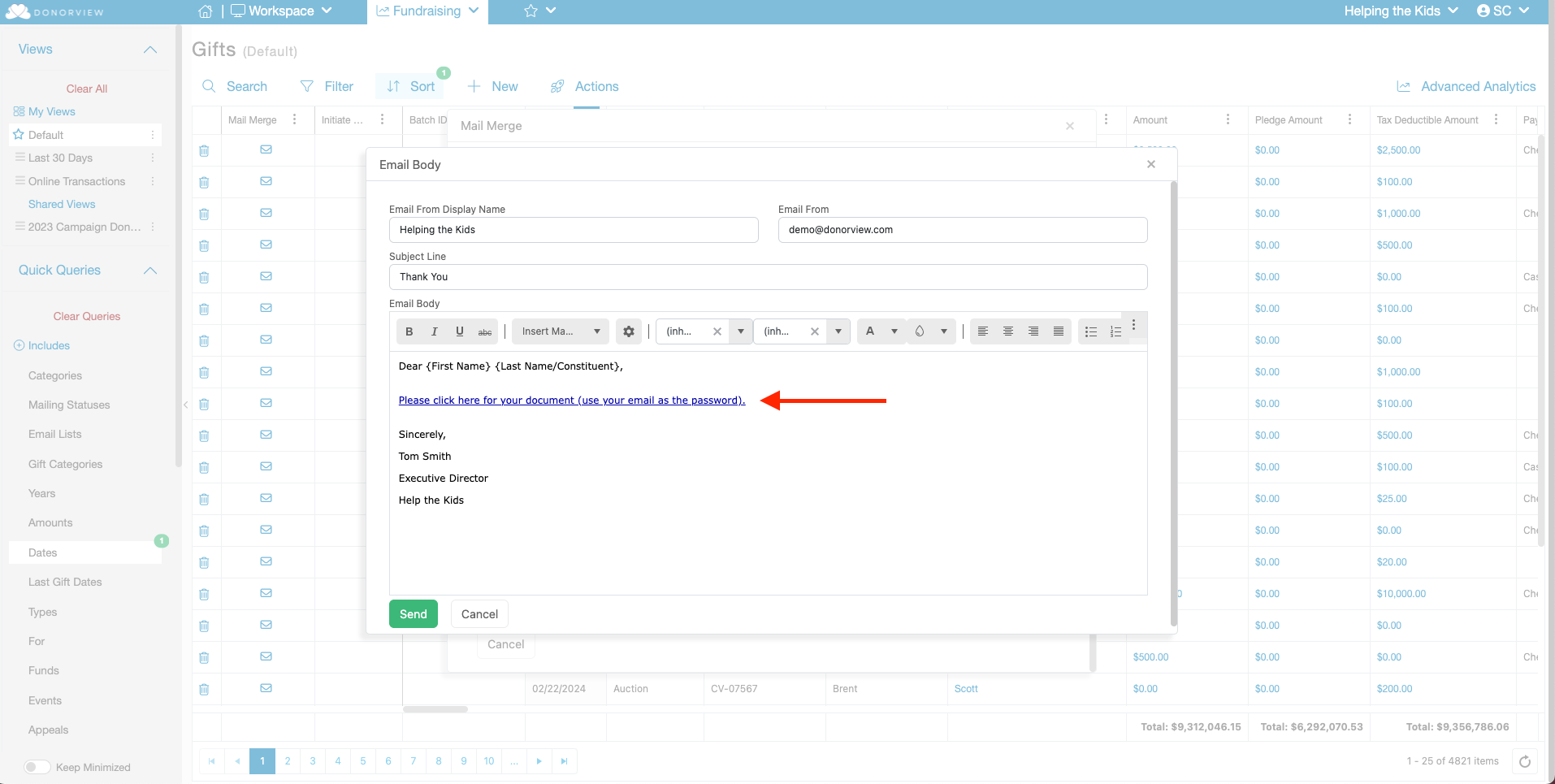Expand the second (inh... size dropdown arrow
This screenshot has width=1555, height=784.
click(x=838, y=331)
